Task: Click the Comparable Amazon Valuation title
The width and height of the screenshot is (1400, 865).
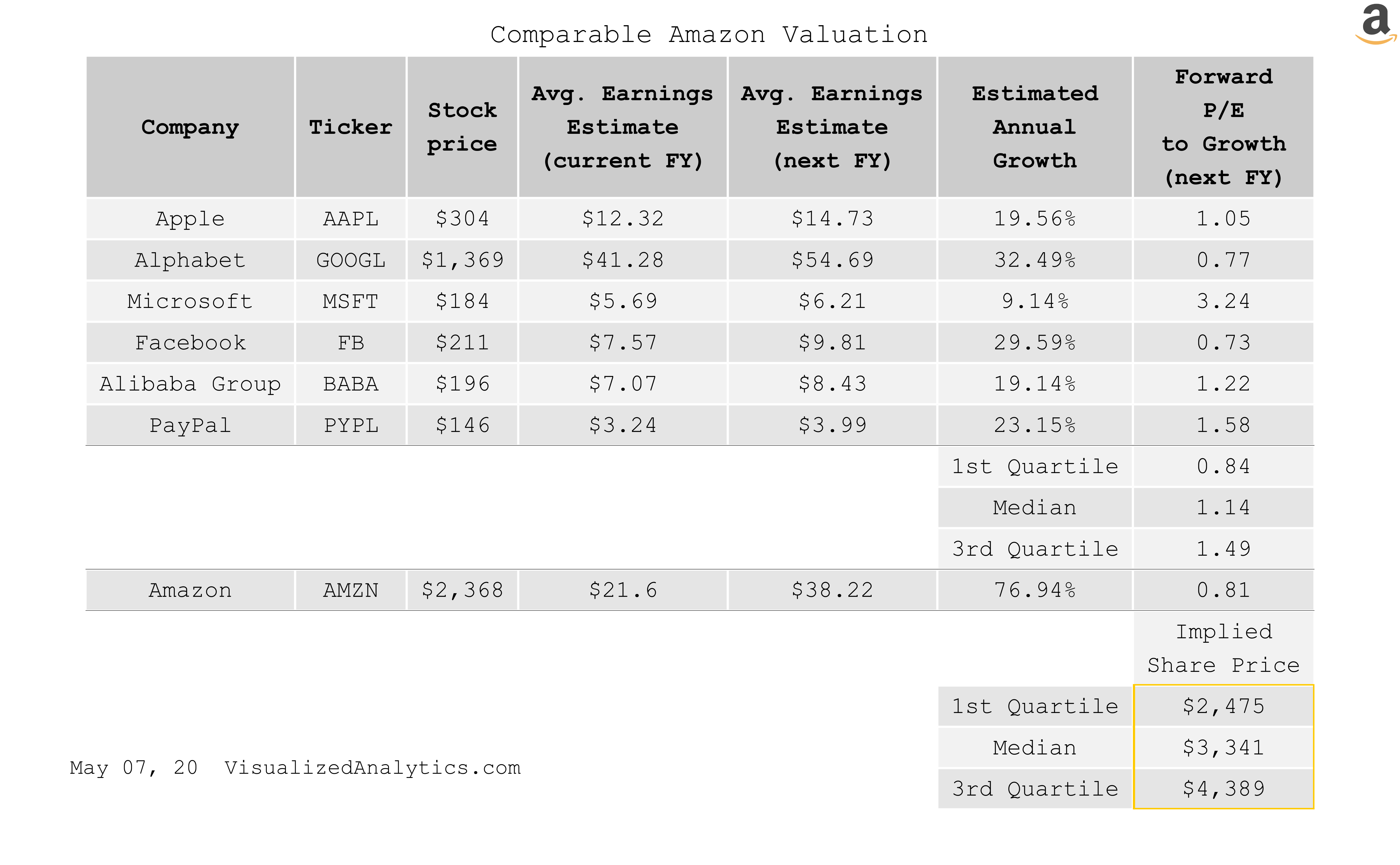Action: [708, 35]
